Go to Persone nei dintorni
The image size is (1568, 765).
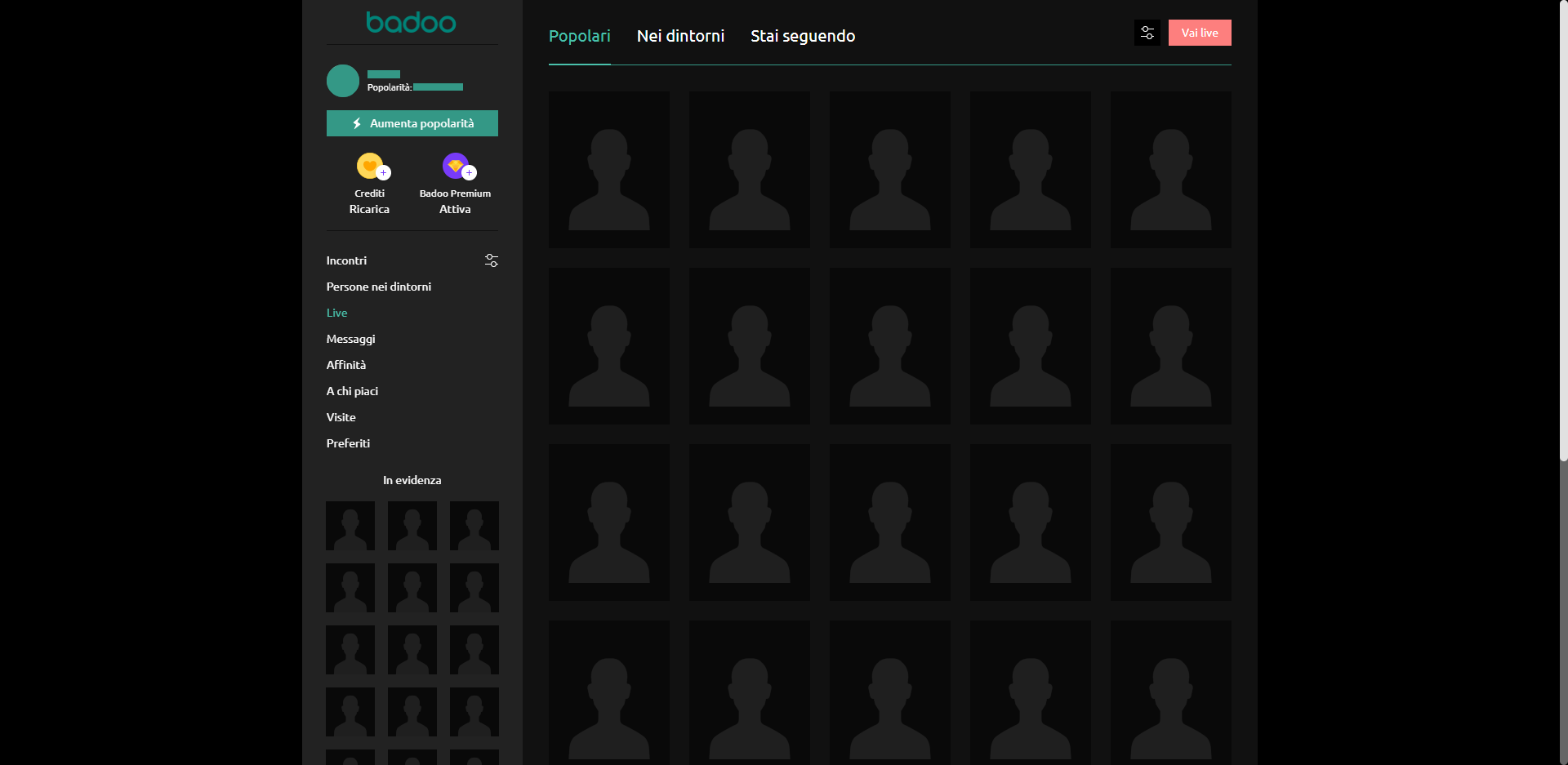click(378, 287)
